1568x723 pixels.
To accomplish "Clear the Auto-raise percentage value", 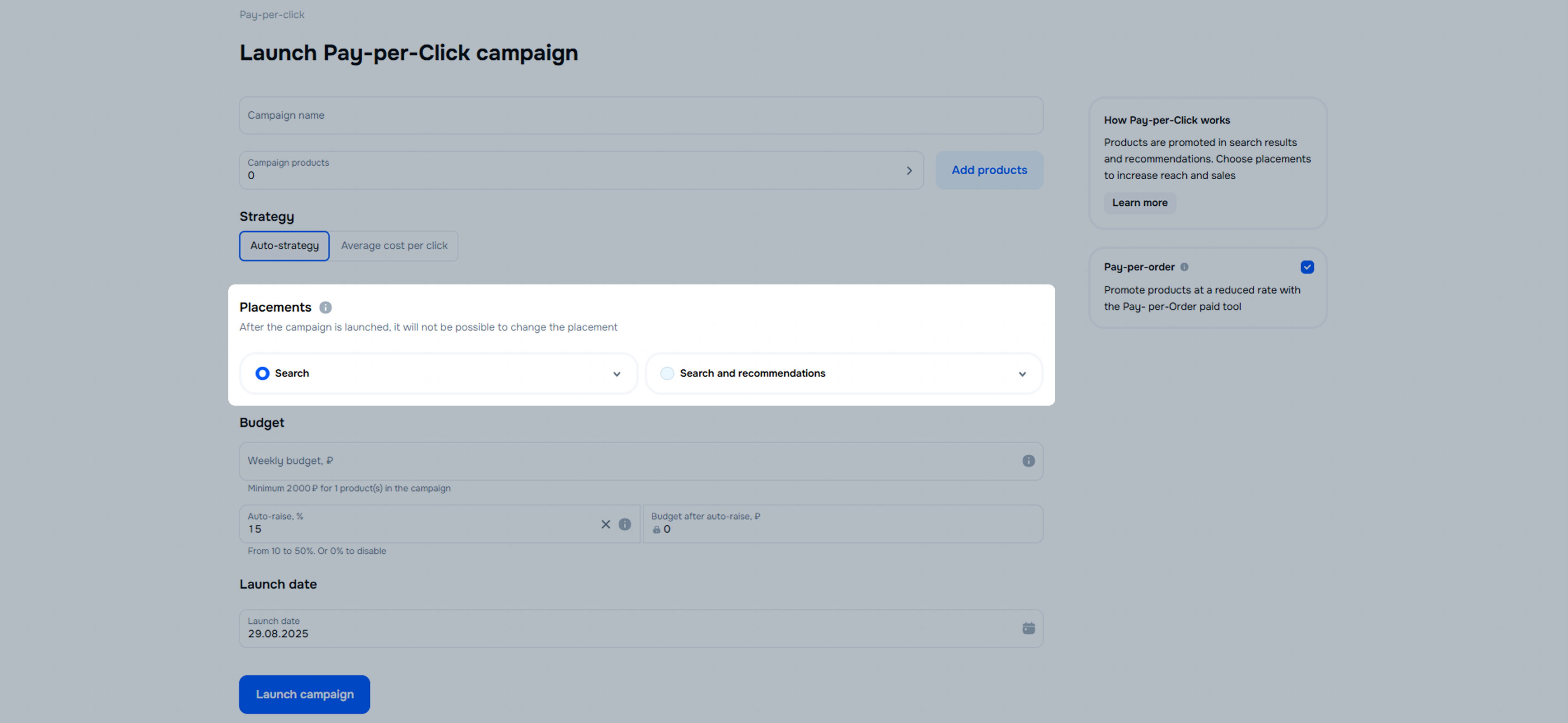I will coord(606,524).
